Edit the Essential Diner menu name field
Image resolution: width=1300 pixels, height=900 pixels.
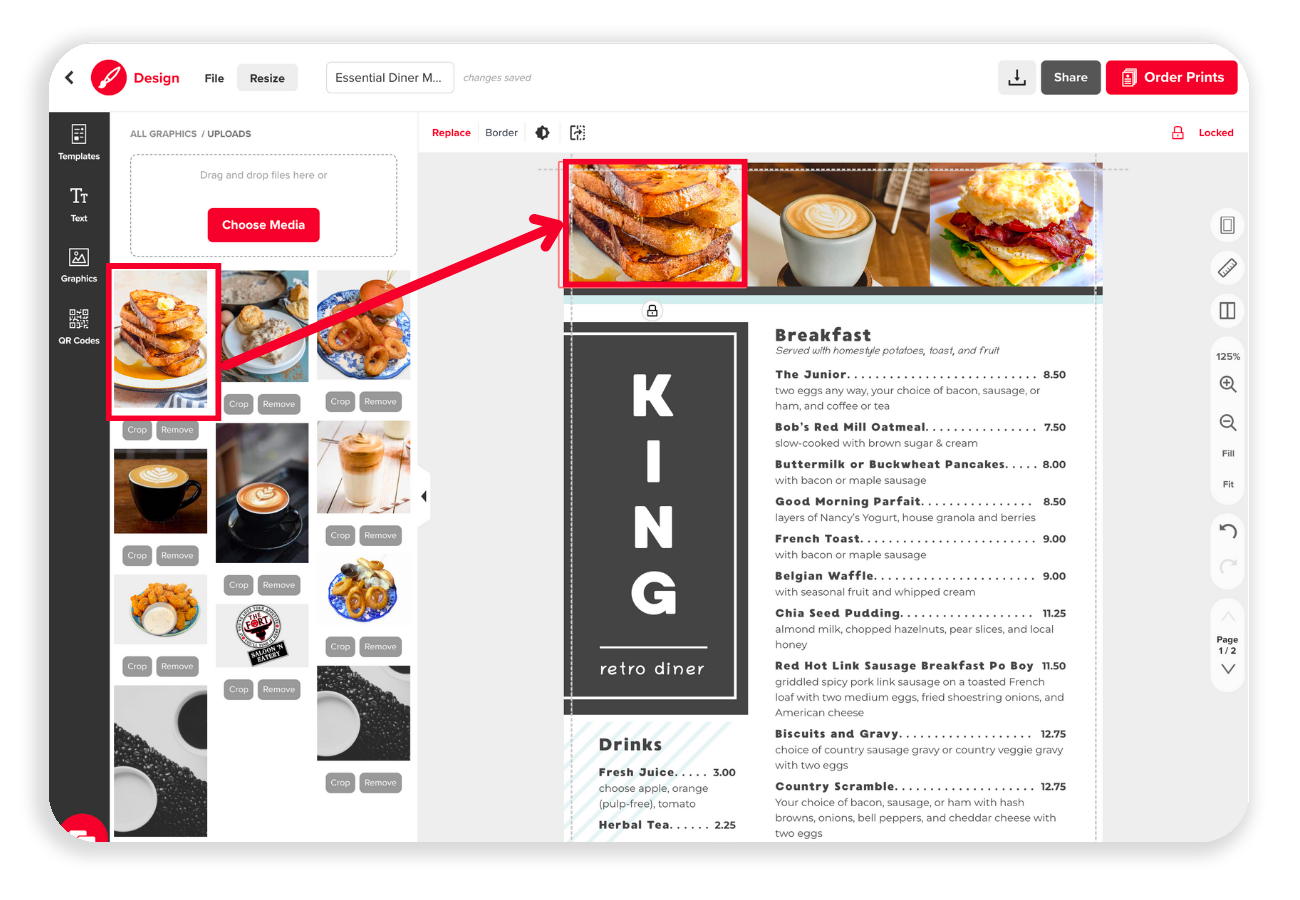tap(390, 78)
